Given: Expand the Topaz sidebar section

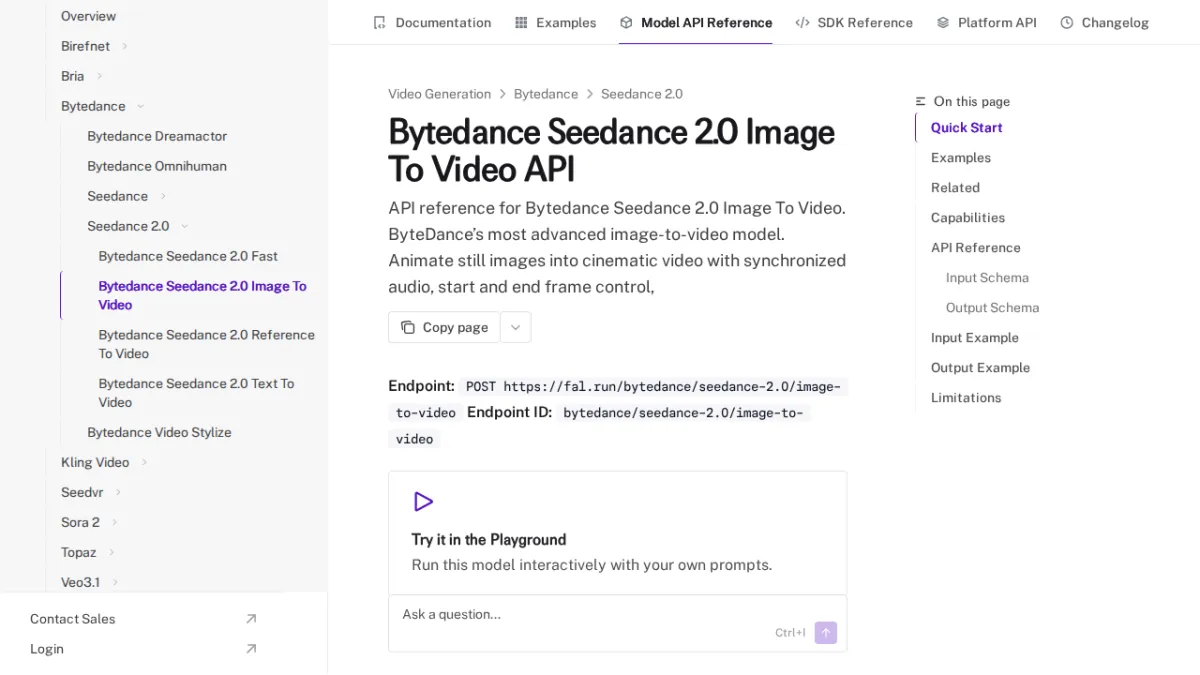Looking at the screenshot, I should 112,552.
